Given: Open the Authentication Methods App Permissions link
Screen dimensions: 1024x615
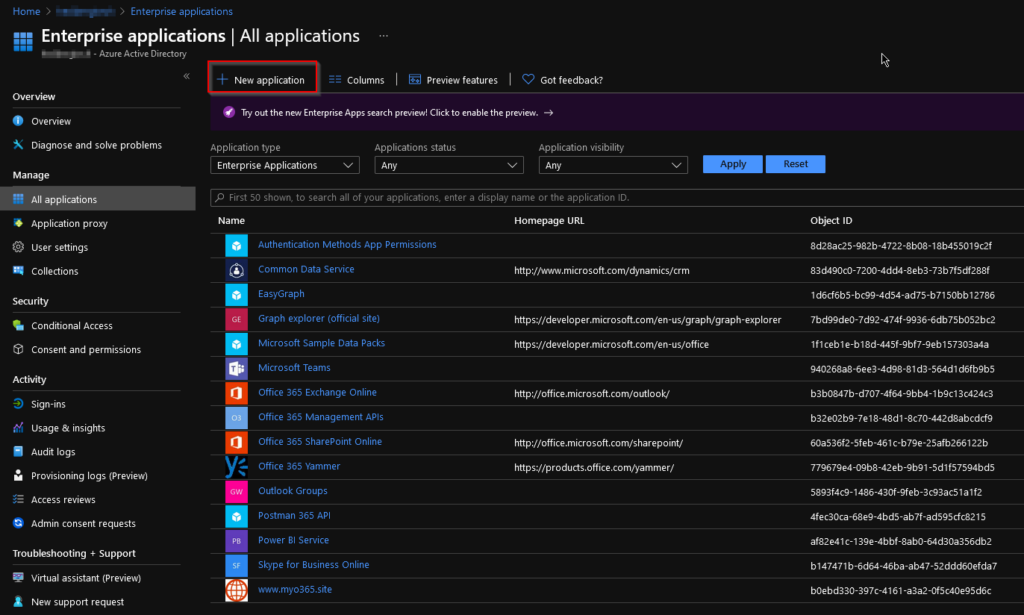Looking at the screenshot, I should (347, 244).
